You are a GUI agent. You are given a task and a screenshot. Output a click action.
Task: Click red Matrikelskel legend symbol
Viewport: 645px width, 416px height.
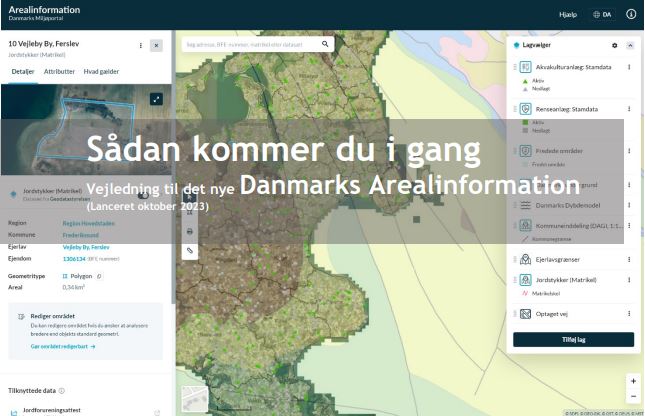click(525, 293)
